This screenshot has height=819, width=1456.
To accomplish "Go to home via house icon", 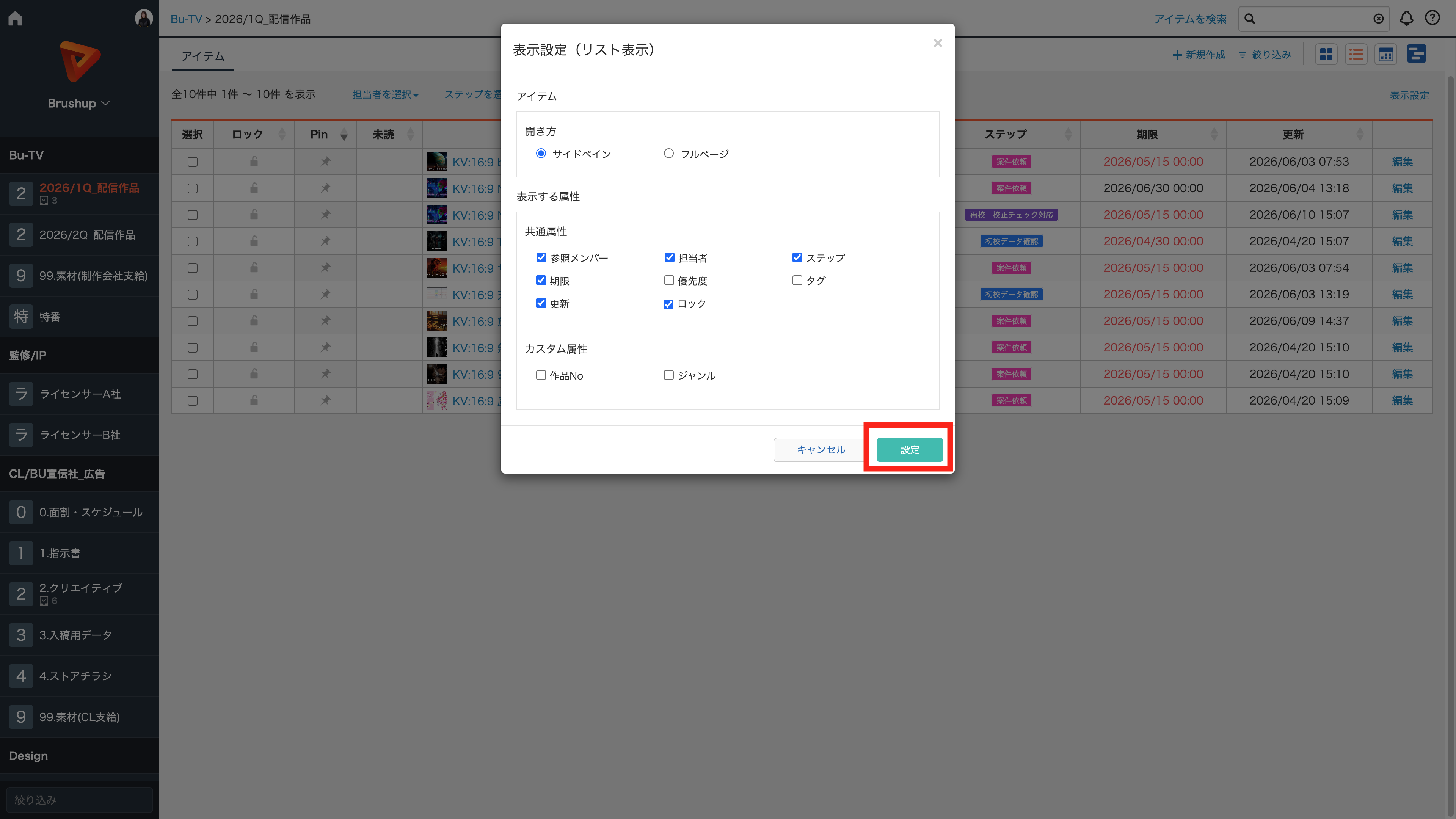I will pos(15,19).
